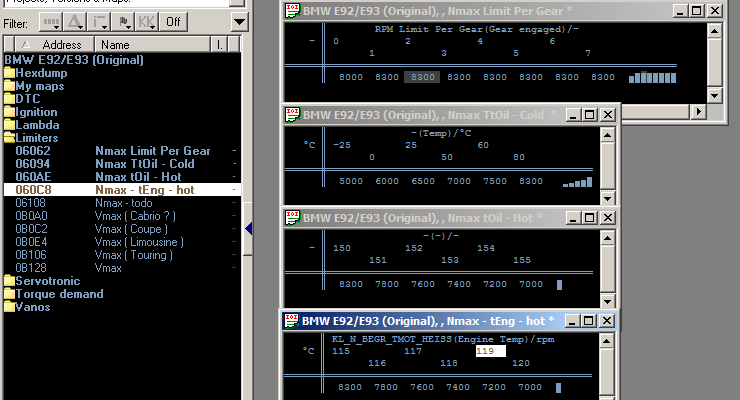The image size is (740, 400).
Task: Select the highlighted 8300 cell for gear 2
Action: (422, 77)
